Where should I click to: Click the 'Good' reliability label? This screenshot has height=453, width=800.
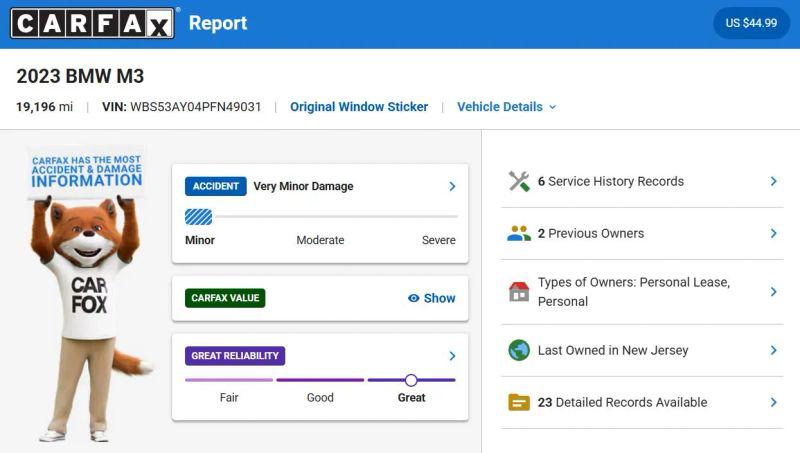(x=320, y=397)
